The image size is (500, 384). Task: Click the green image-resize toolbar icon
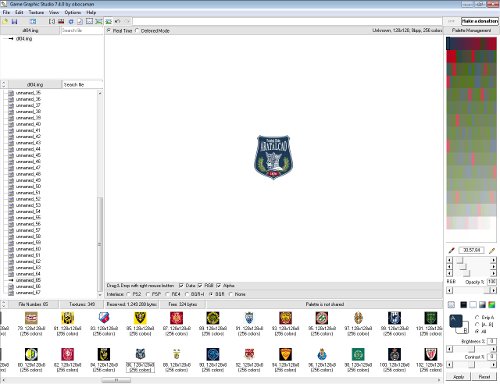coord(99,21)
